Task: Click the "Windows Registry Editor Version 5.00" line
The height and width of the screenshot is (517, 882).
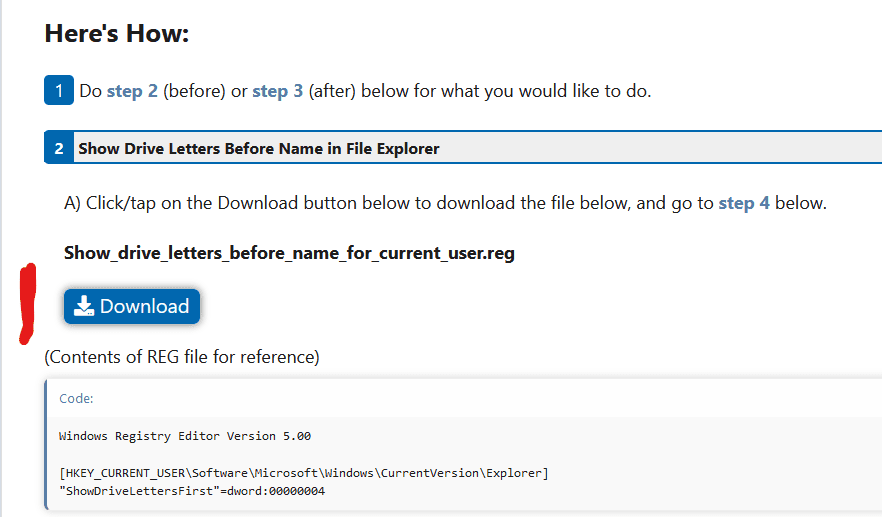Action: pyautogui.click(x=184, y=436)
